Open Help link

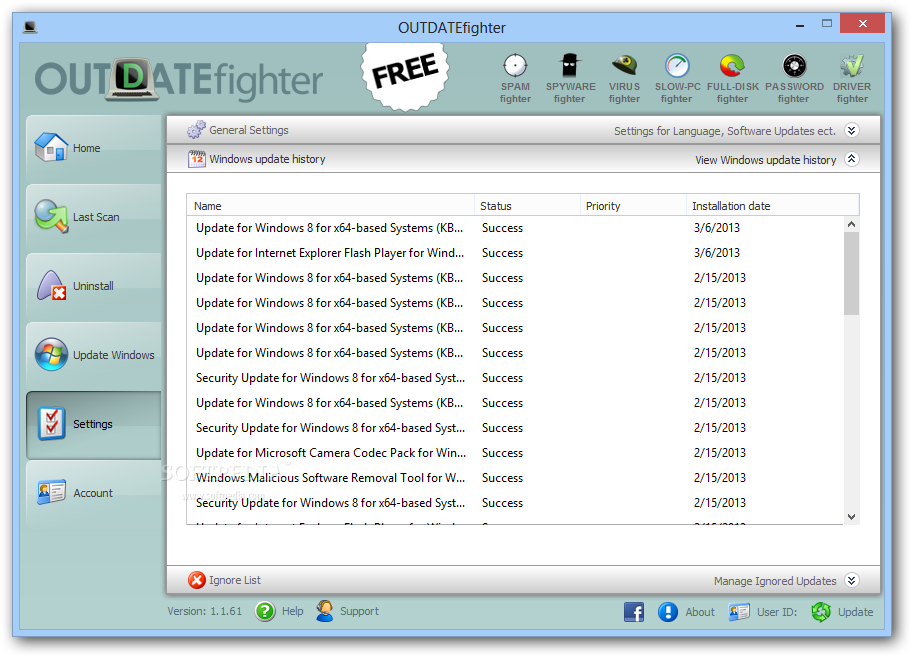click(293, 611)
